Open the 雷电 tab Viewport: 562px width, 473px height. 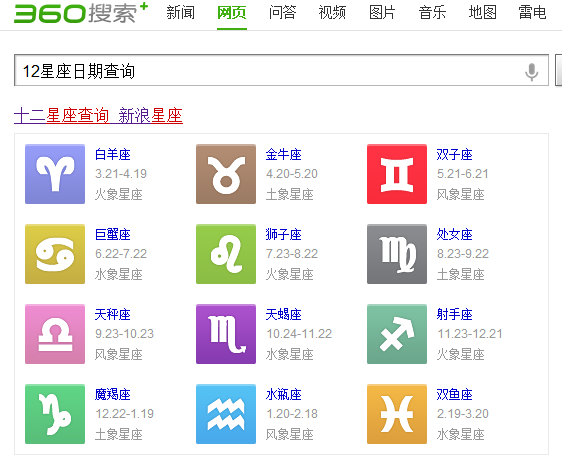click(532, 13)
